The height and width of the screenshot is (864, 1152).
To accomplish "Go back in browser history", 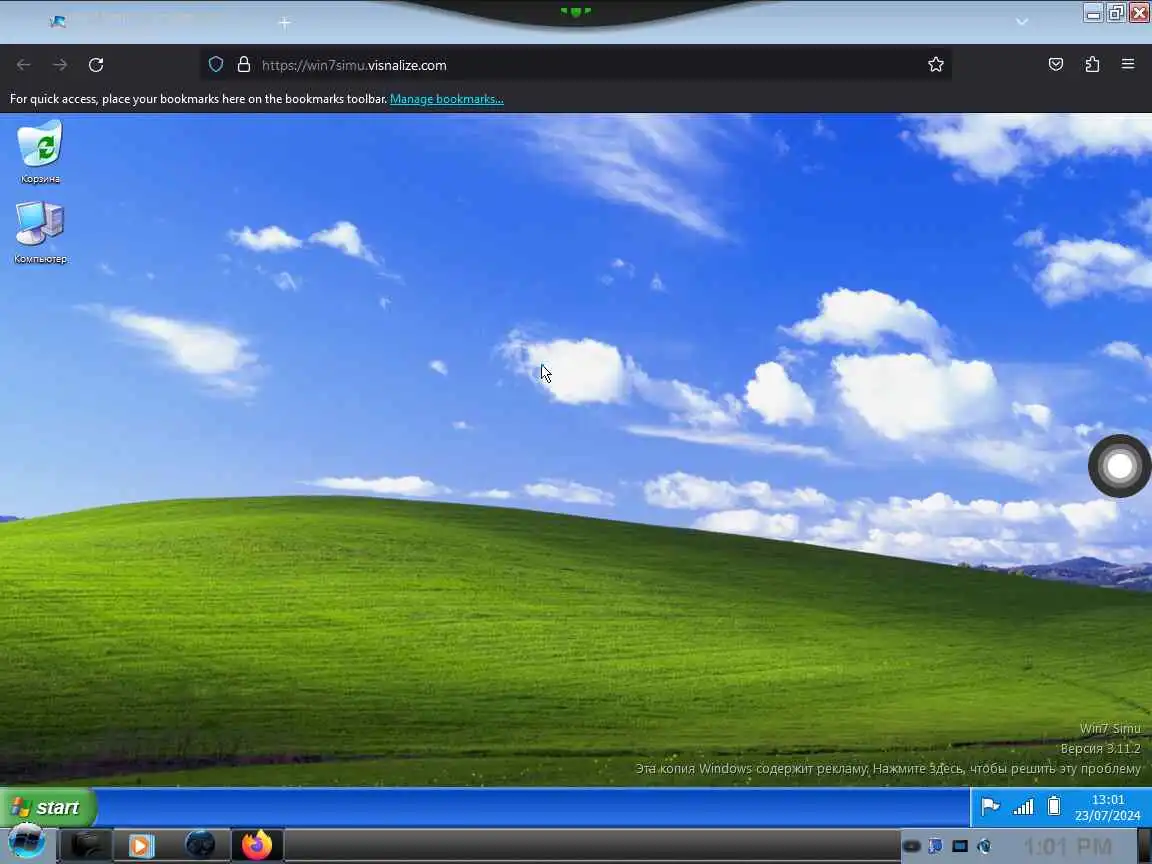I will click(24, 65).
